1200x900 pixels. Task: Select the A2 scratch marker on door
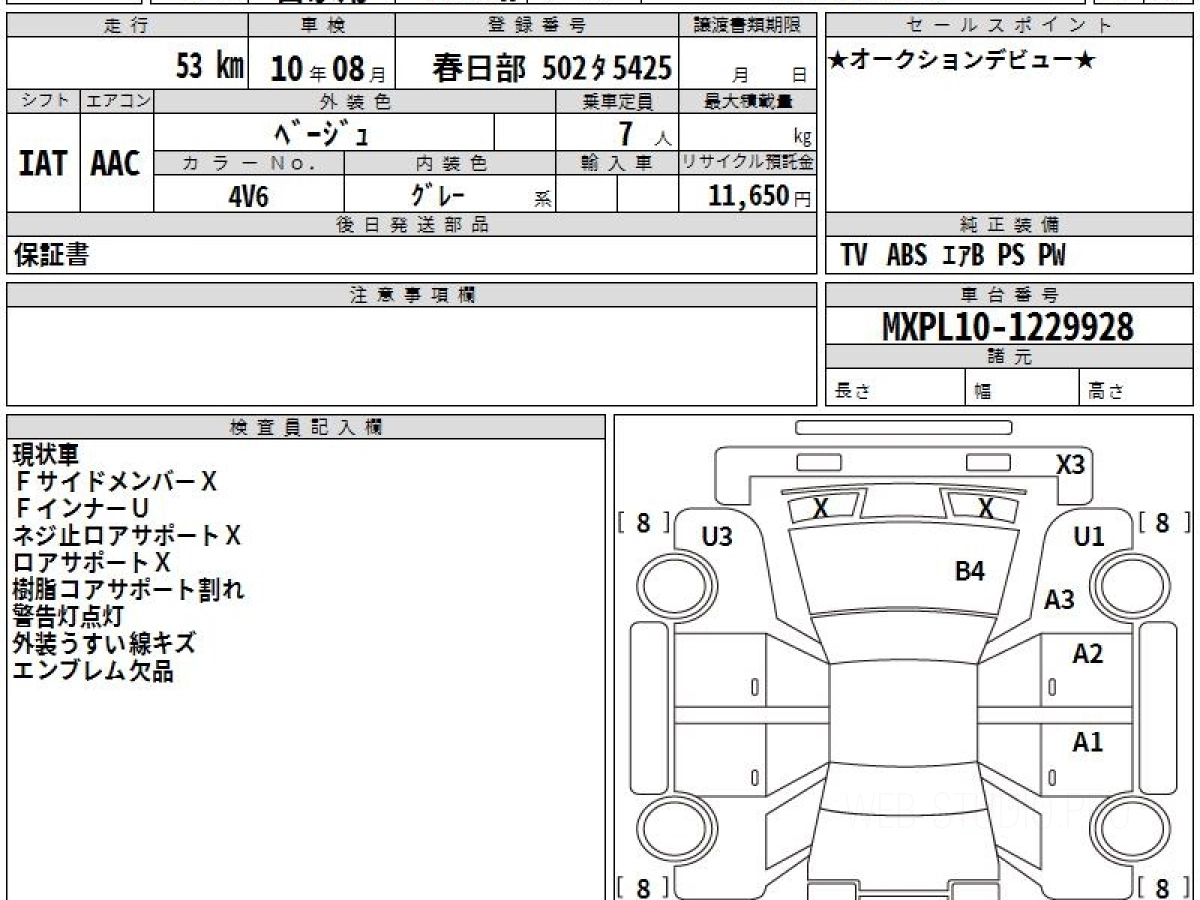coord(1087,655)
